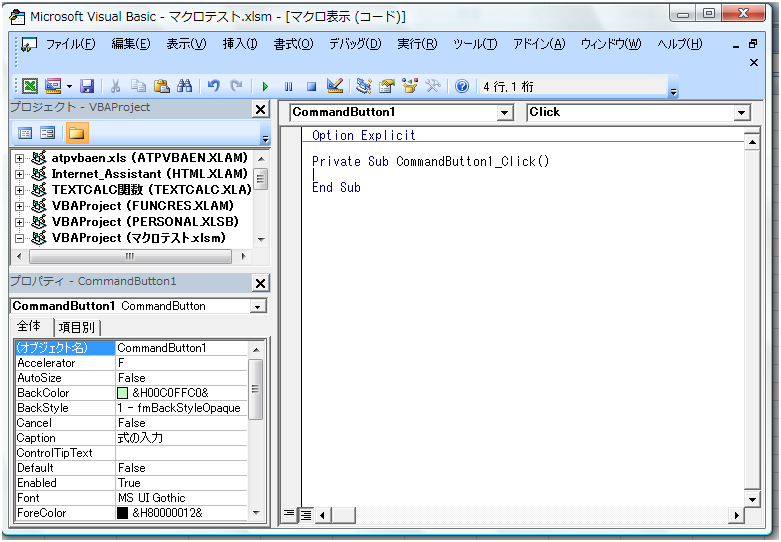The width and height of the screenshot is (781, 542).
Task: Select the BackStyle value fmBackStyleOpaque
Action: (x=179, y=408)
